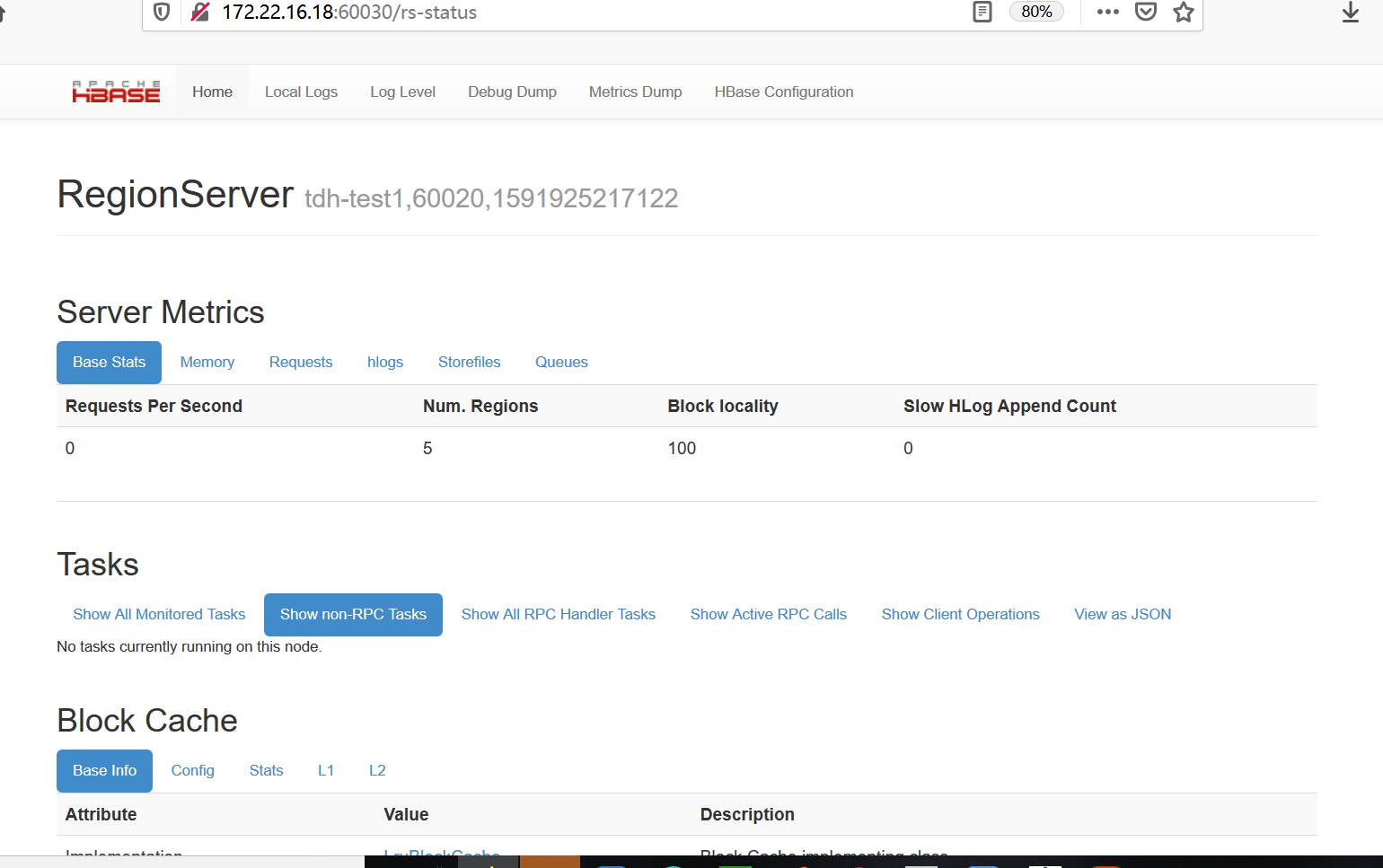
Task: Toggle reader view icon in address bar
Action: tap(982, 13)
